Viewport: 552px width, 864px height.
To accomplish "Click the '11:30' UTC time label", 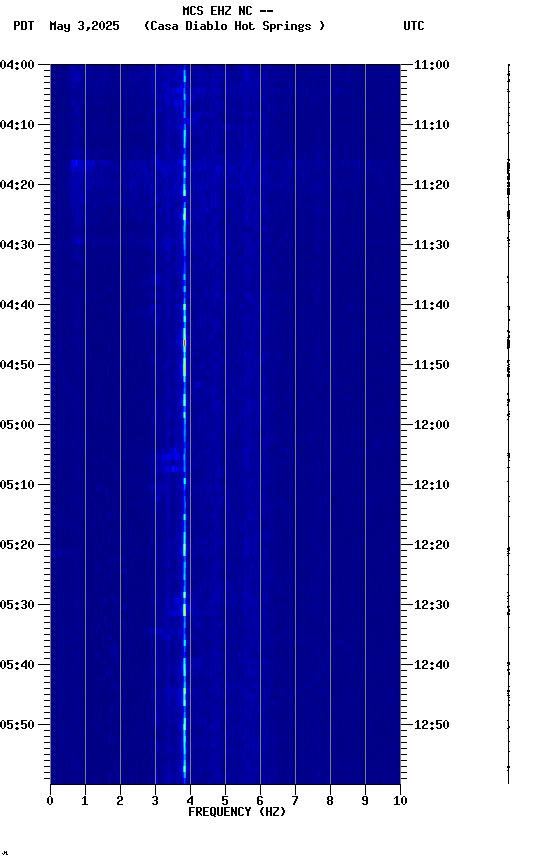I will click(431, 245).
